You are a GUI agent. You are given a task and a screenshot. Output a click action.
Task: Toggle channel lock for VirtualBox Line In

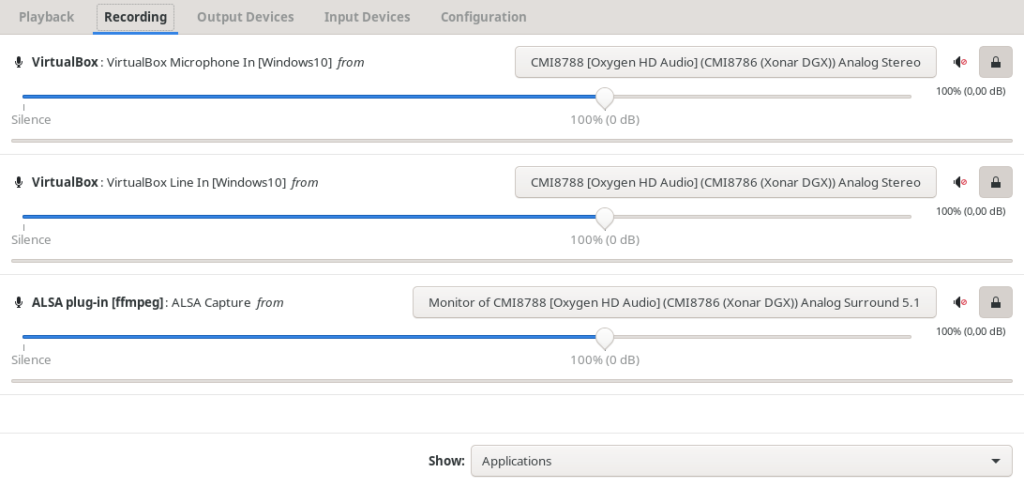(x=994, y=182)
